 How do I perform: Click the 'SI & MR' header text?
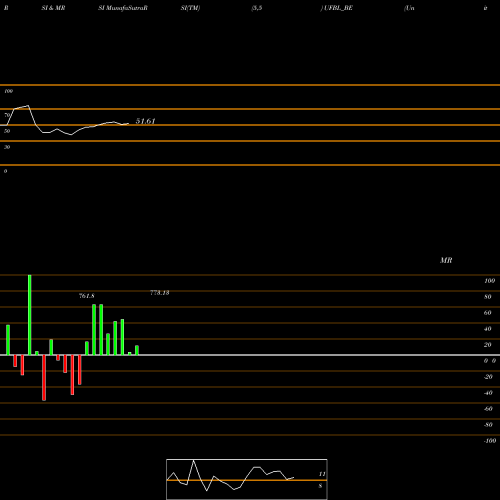pyautogui.click(x=53, y=8)
